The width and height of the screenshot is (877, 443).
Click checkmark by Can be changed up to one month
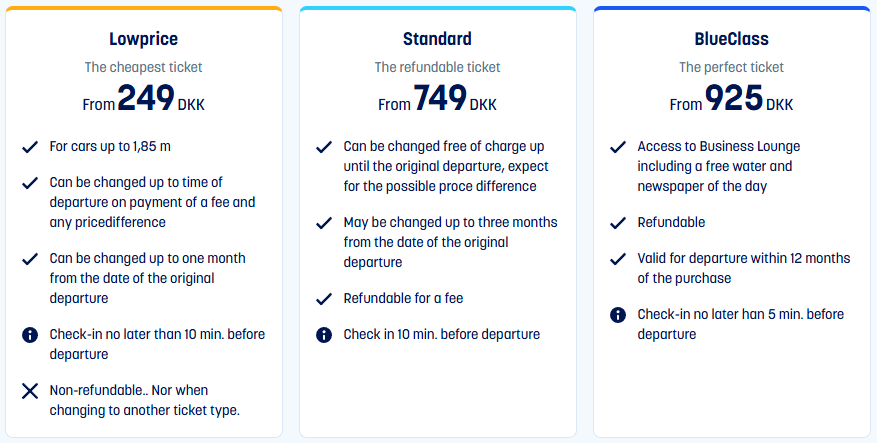(x=30, y=259)
